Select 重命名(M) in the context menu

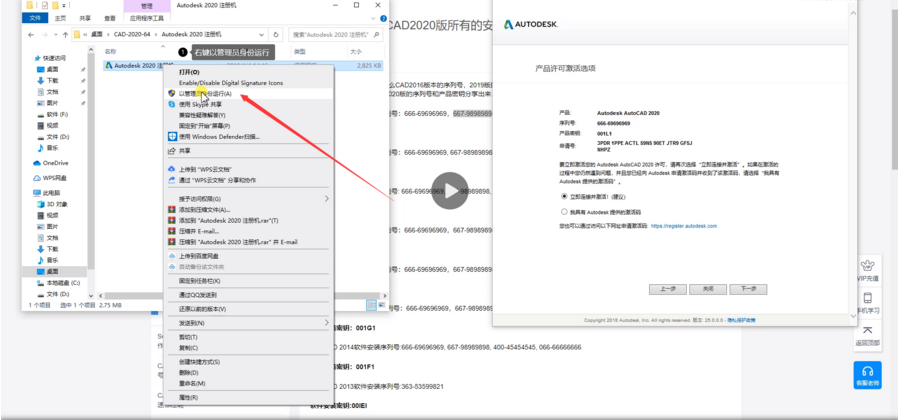click(x=192, y=383)
